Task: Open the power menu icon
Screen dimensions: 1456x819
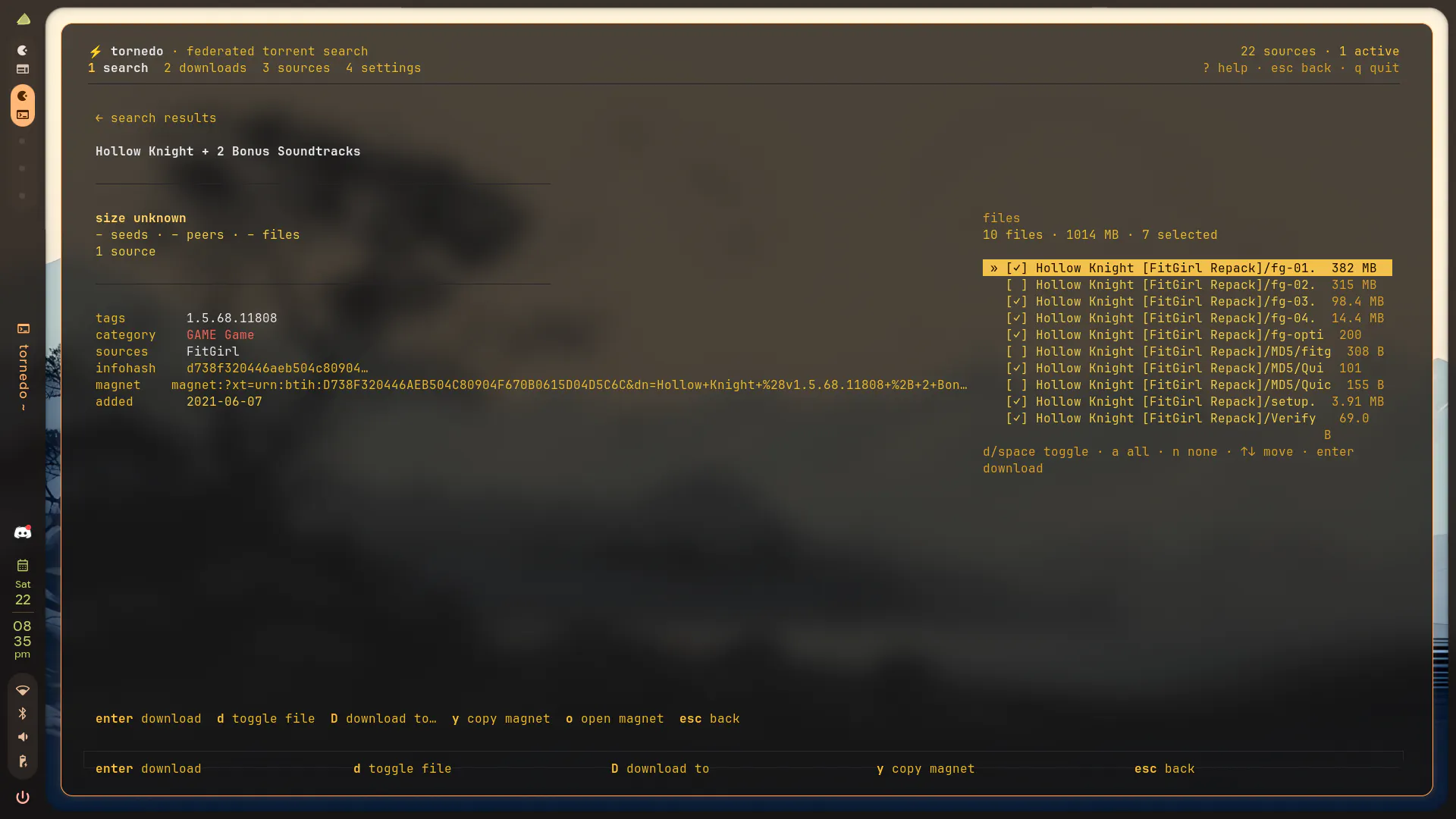Action: tap(23, 797)
